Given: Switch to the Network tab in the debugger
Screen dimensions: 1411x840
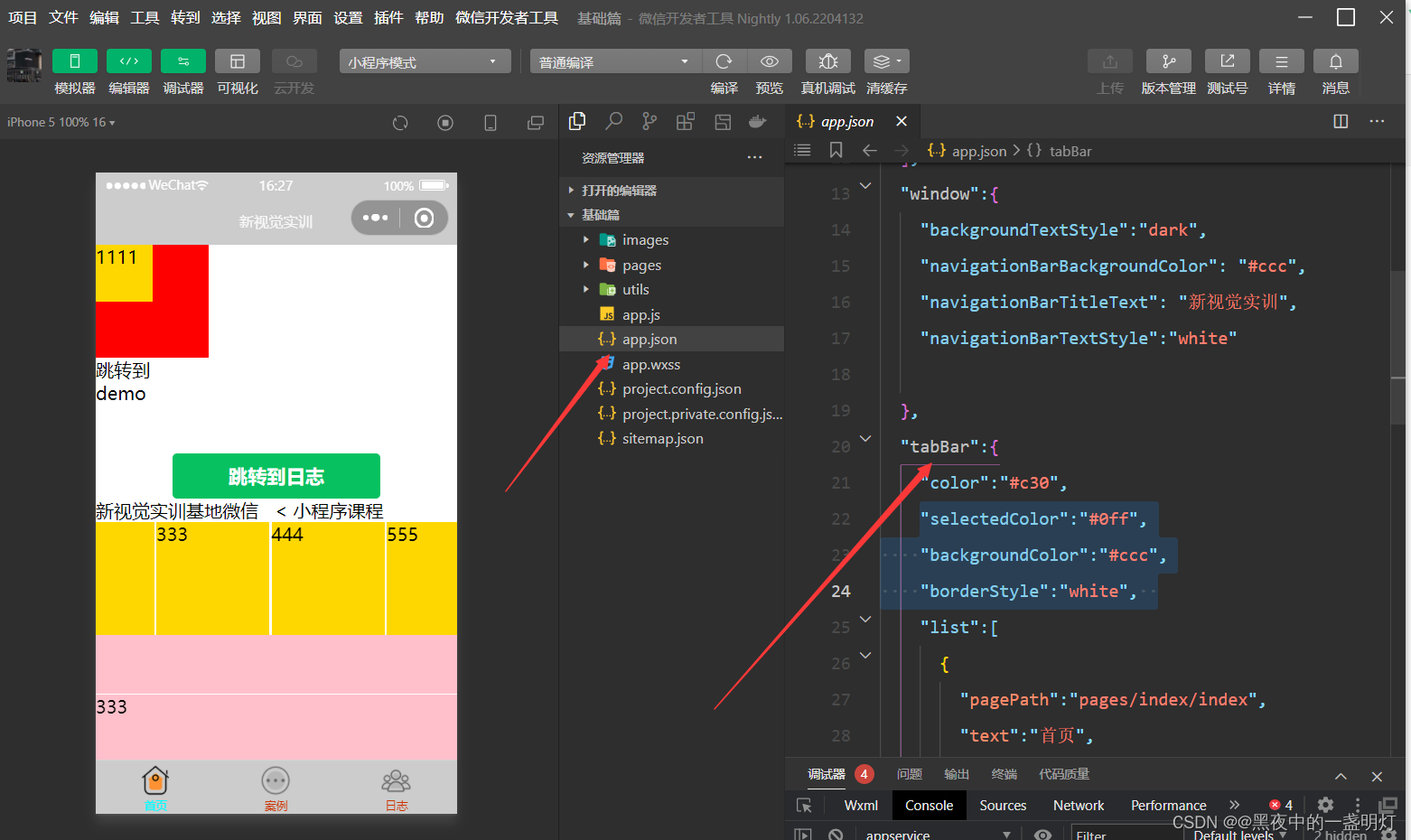Looking at the screenshot, I should (1078, 805).
